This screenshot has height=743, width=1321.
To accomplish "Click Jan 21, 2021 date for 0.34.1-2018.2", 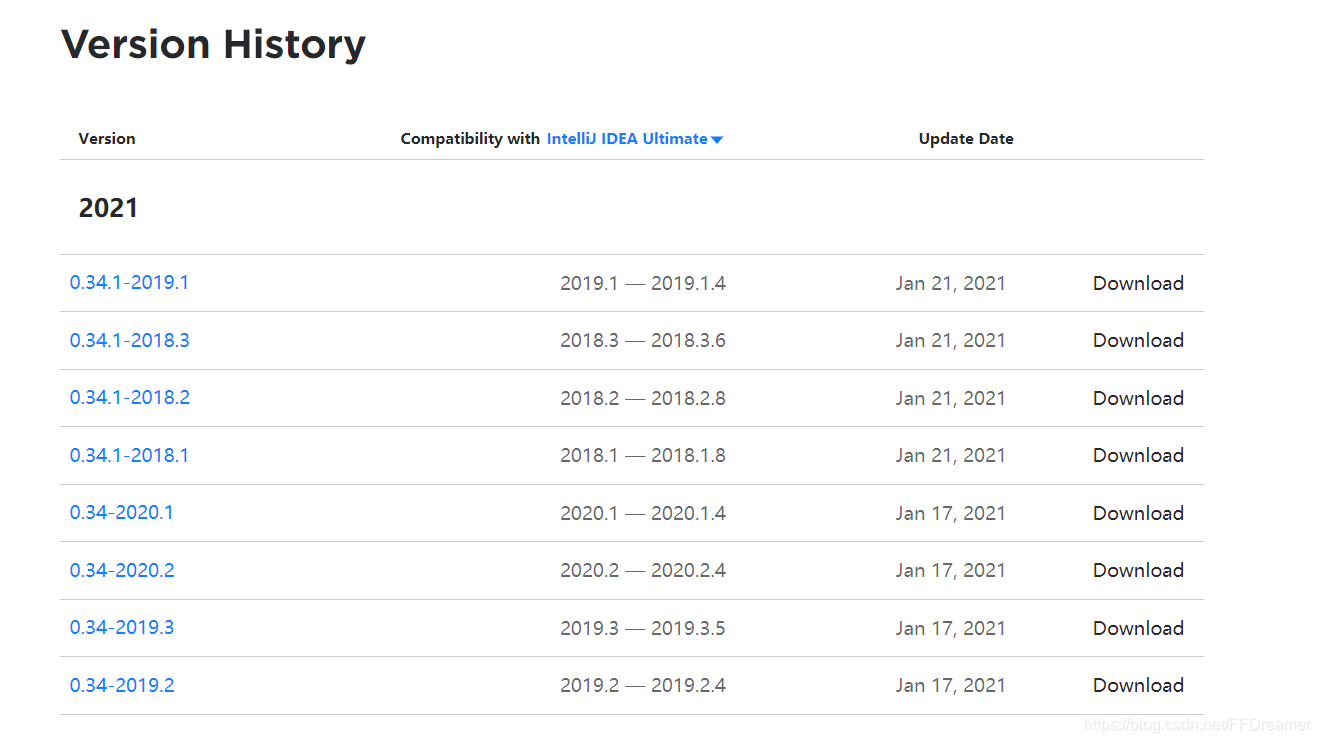I will pos(950,398).
